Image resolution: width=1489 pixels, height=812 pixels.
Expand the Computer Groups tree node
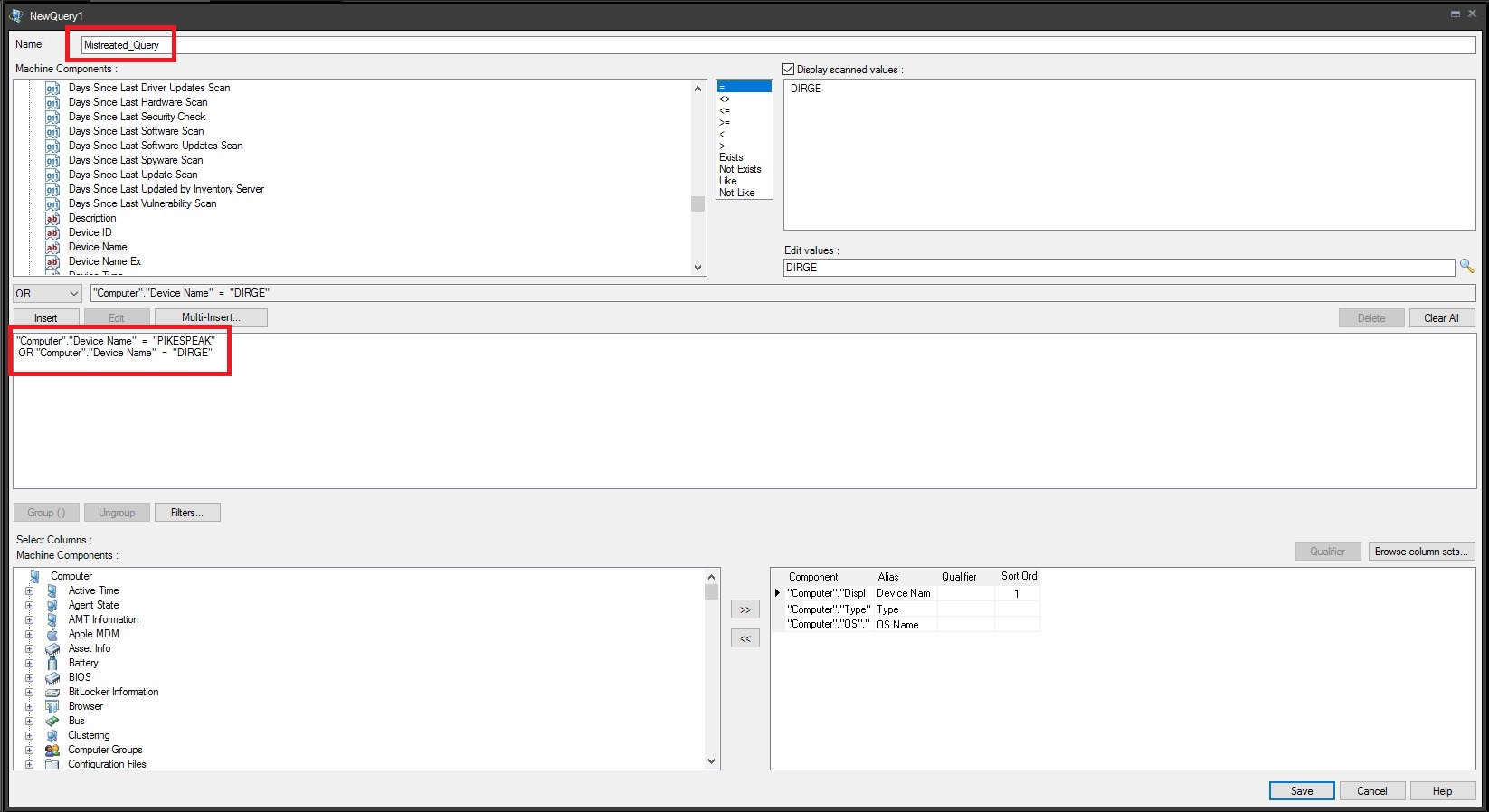[x=30, y=750]
